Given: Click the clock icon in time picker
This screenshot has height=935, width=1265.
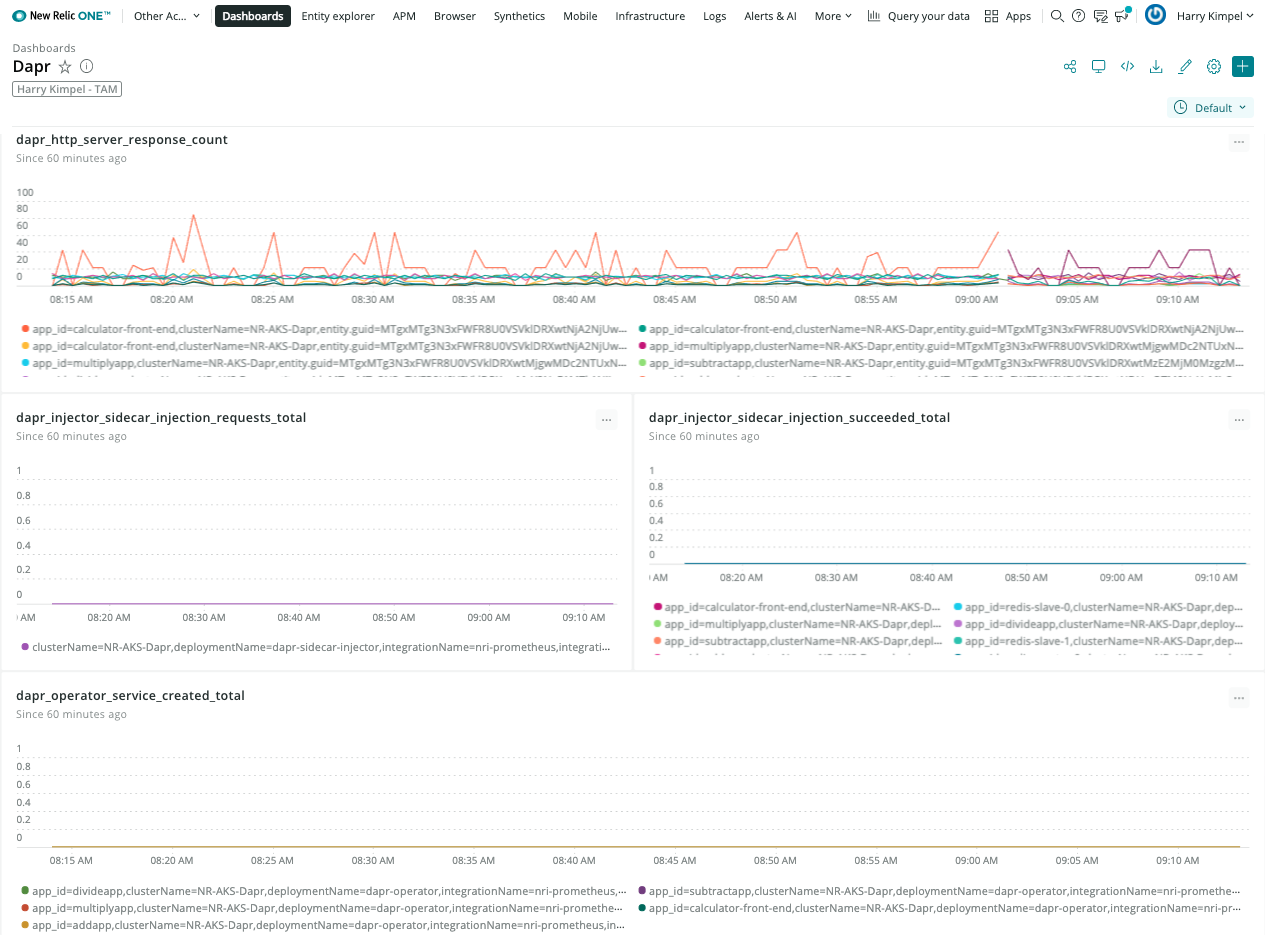Looking at the screenshot, I should pos(1180,107).
